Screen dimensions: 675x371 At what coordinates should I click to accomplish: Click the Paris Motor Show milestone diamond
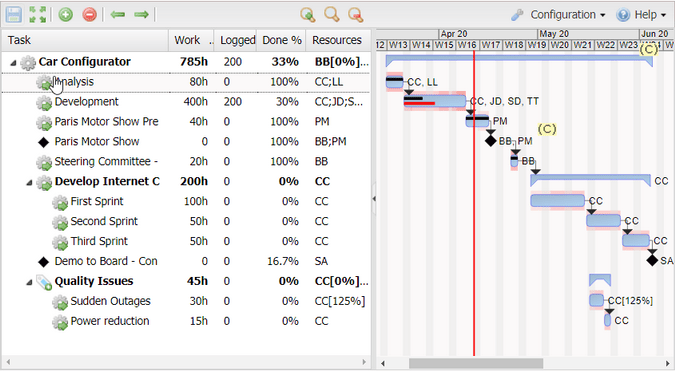491,140
